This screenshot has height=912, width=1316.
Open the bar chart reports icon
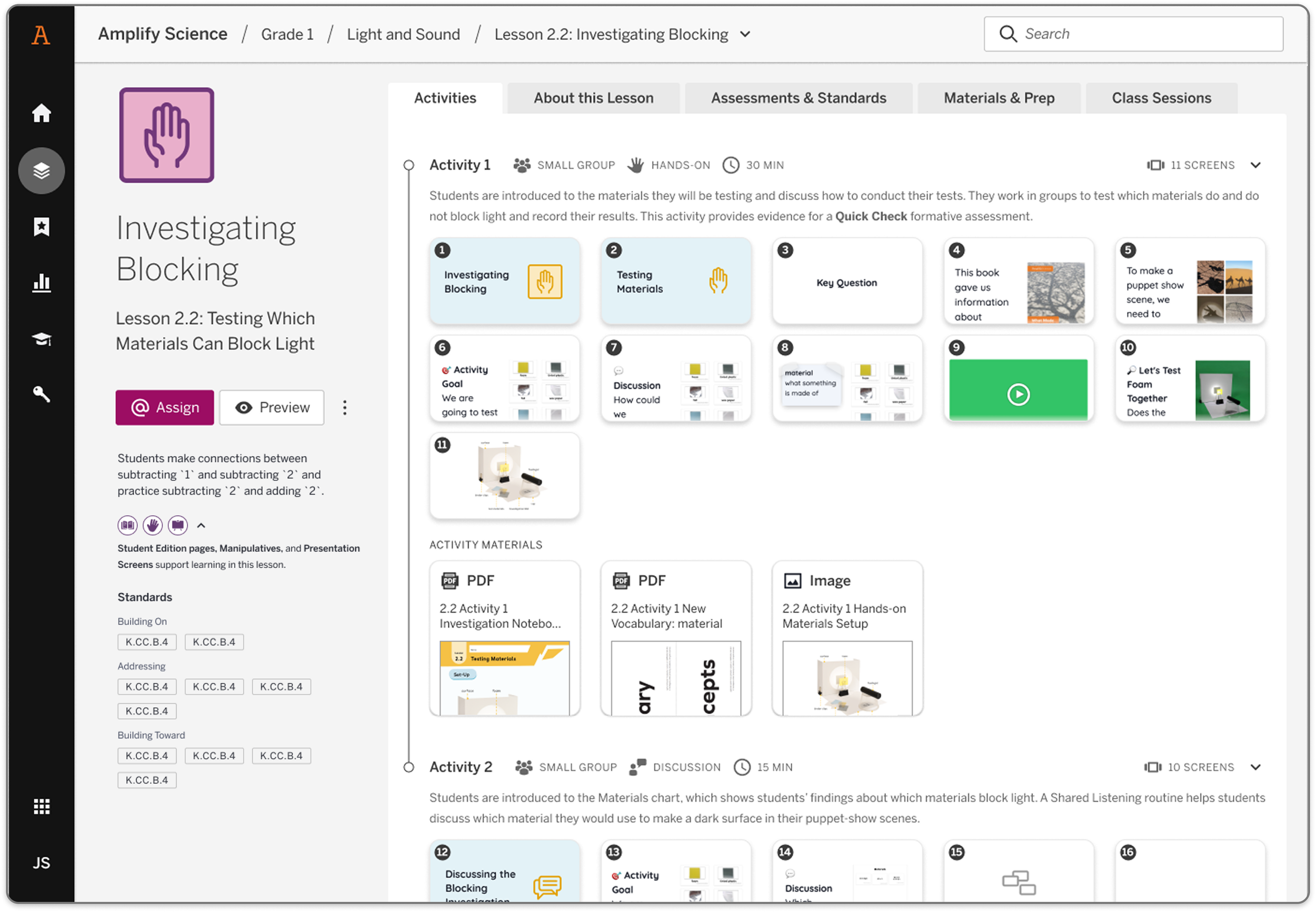41,282
